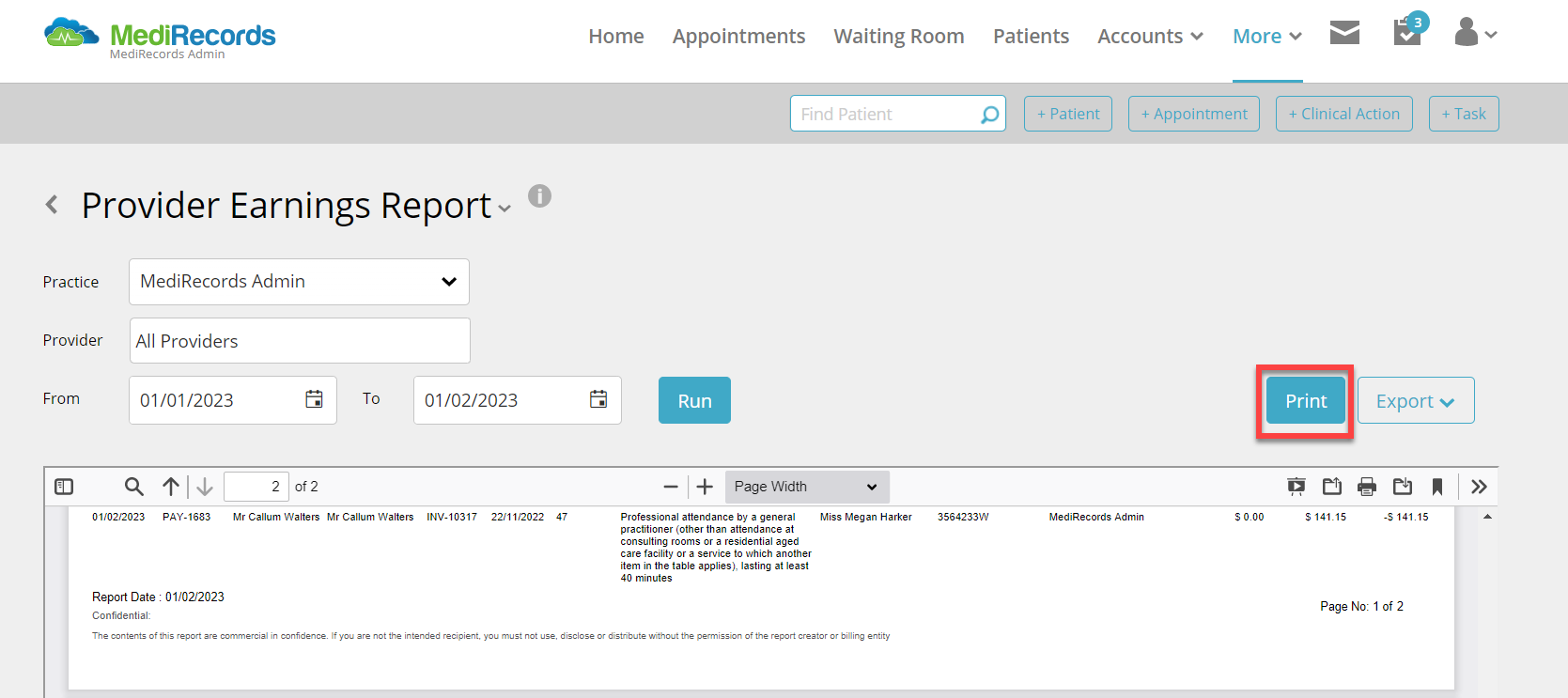
Task: Go to previous page in viewer
Action: (170, 487)
